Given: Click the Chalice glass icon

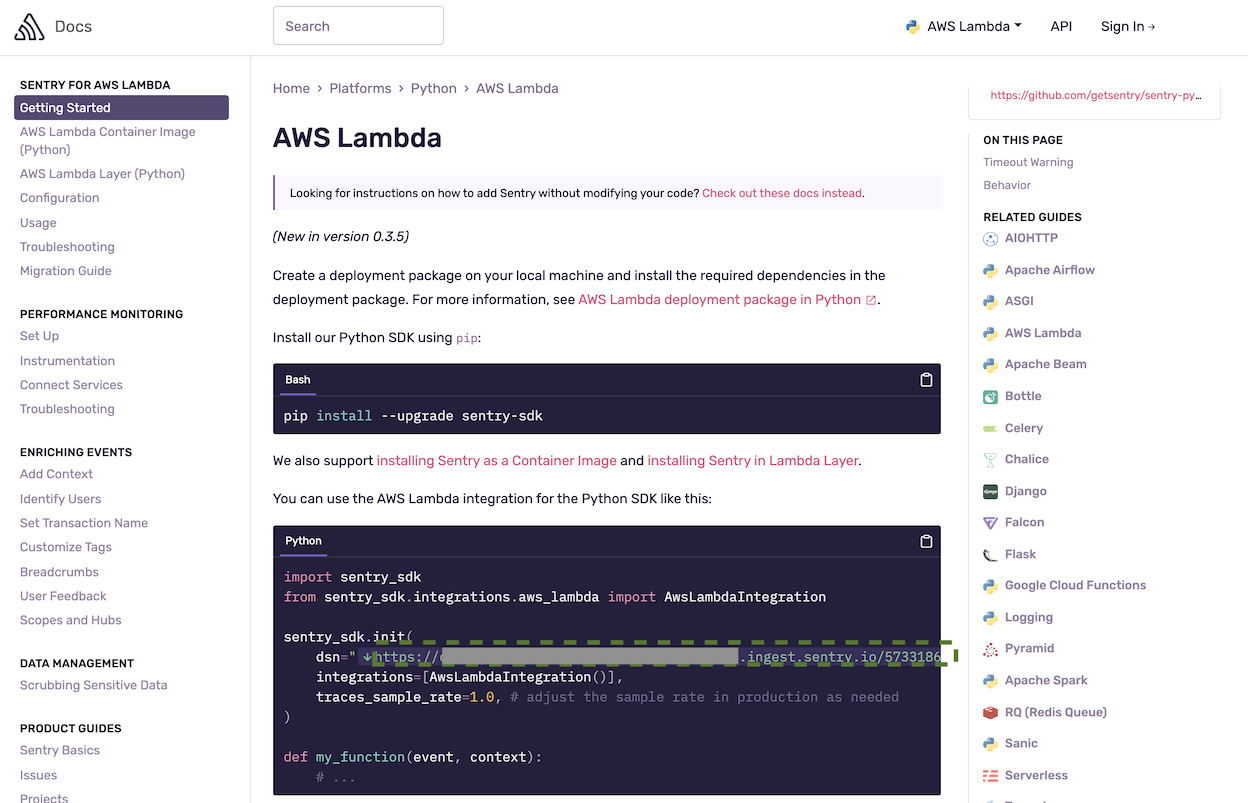Looking at the screenshot, I should pos(990,460).
